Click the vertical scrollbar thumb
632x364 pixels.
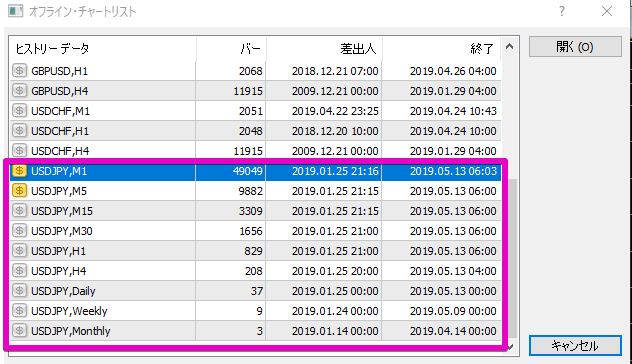[x=512, y=258]
